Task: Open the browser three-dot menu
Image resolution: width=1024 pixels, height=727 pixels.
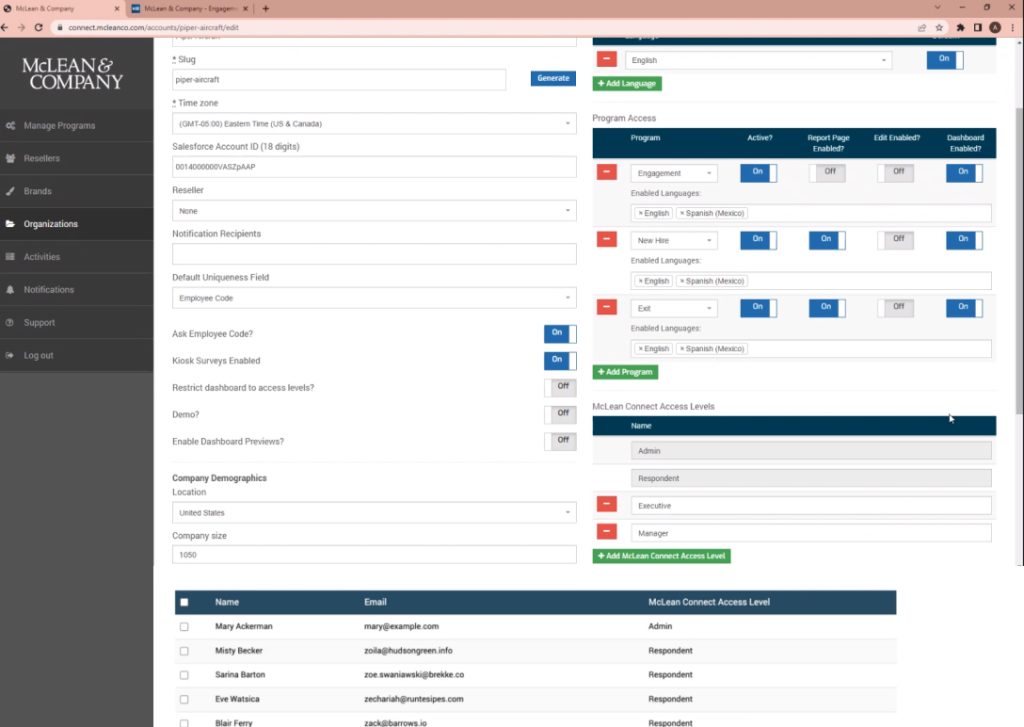Action: [1013, 27]
